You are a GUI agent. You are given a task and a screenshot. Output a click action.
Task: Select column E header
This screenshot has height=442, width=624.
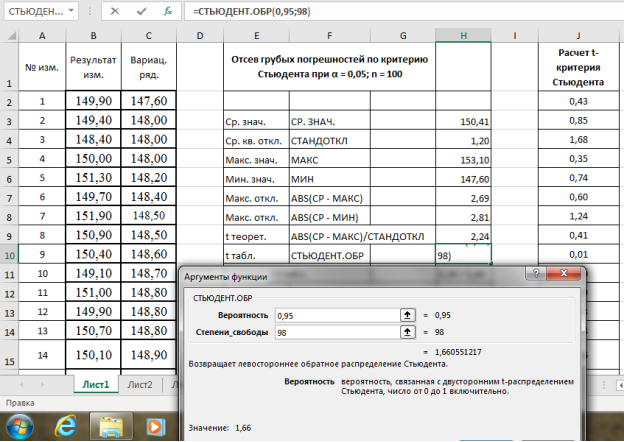pos(256,36)
